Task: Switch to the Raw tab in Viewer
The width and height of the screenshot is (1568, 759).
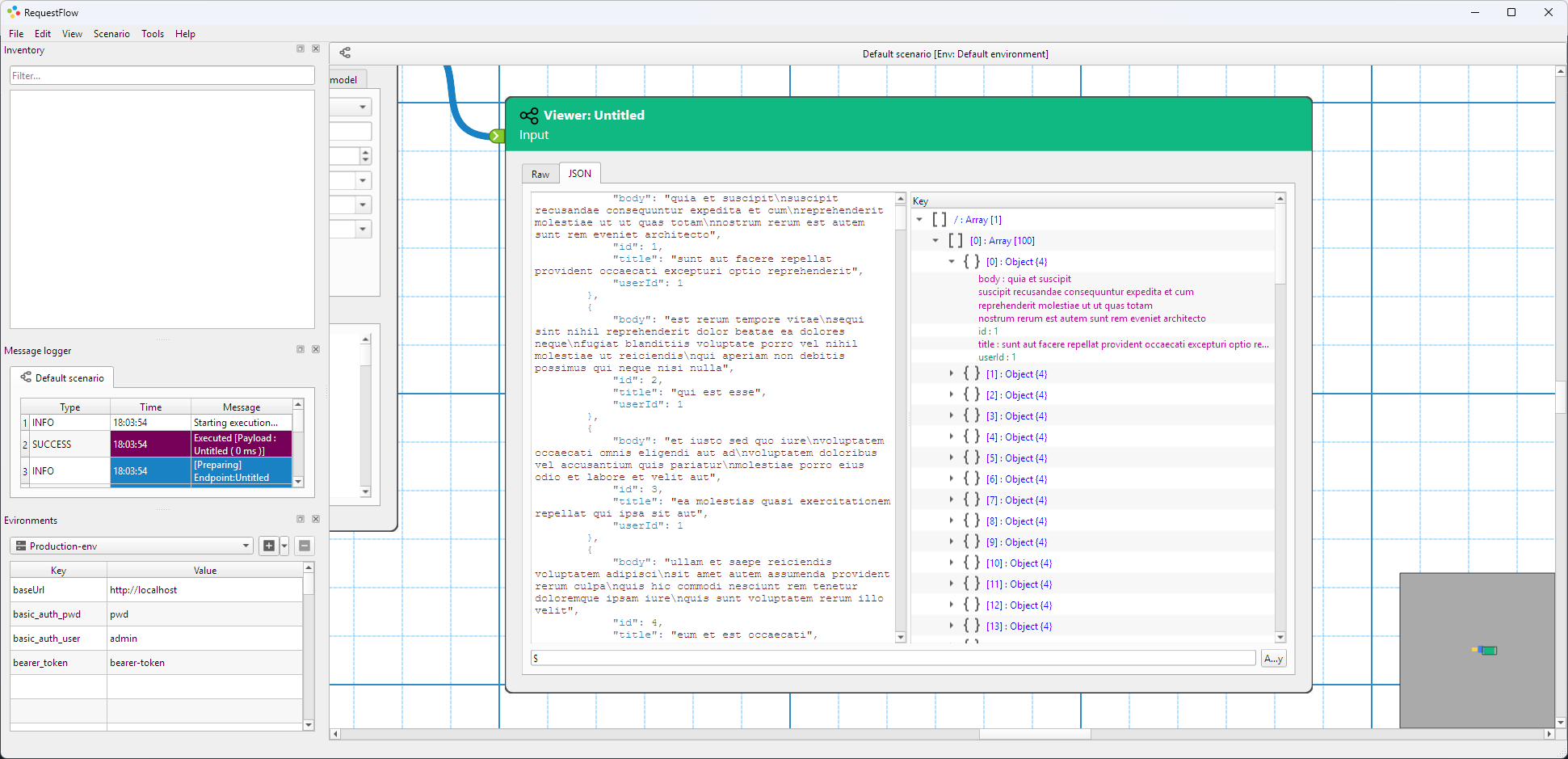Action: click(x=540, y=175)
